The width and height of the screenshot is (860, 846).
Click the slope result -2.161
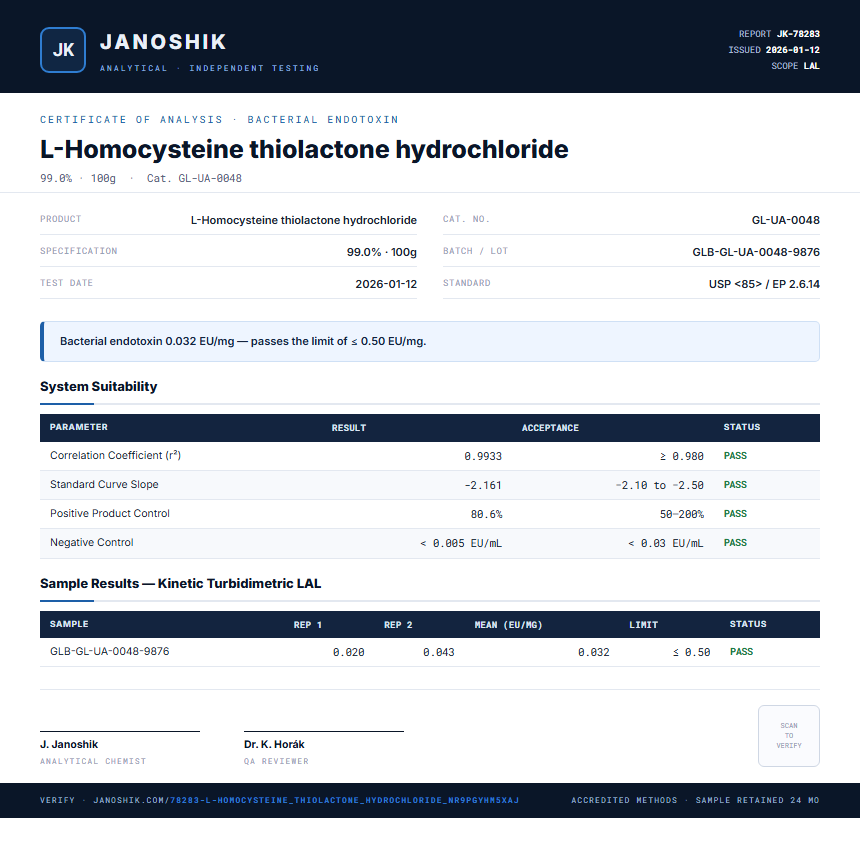483,486
